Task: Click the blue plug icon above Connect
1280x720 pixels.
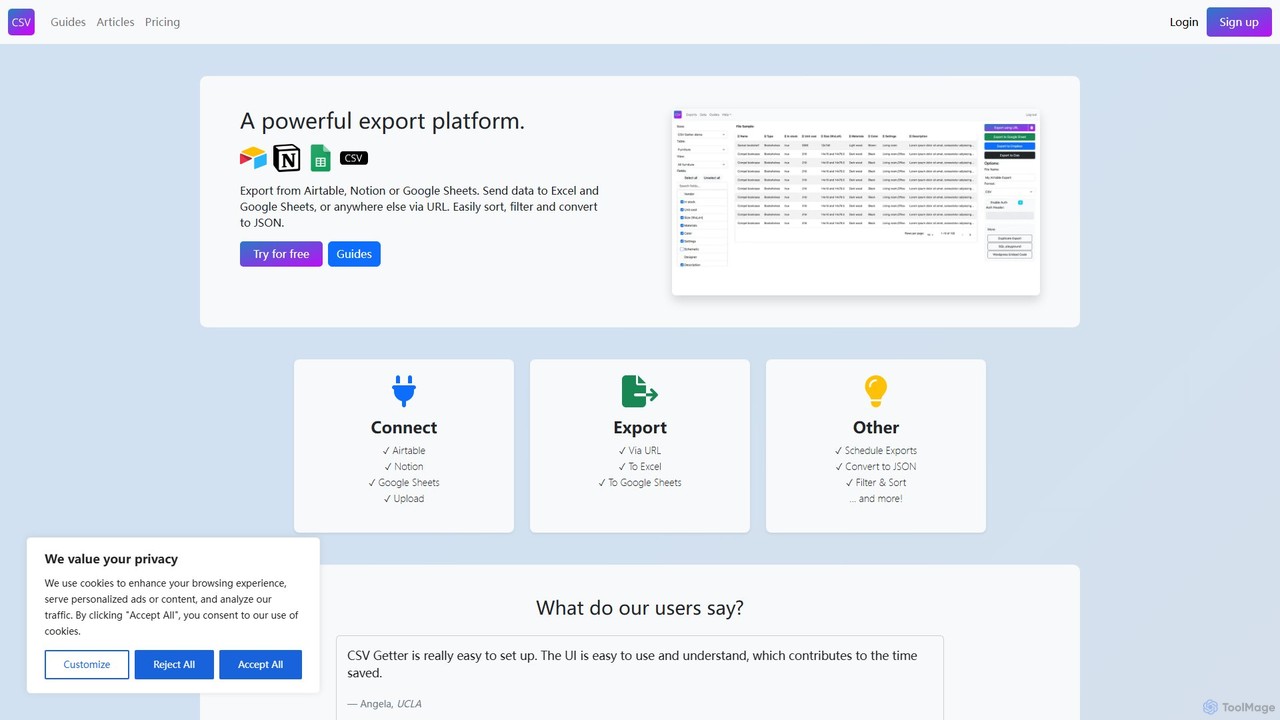Action: [x=404, y=391]
